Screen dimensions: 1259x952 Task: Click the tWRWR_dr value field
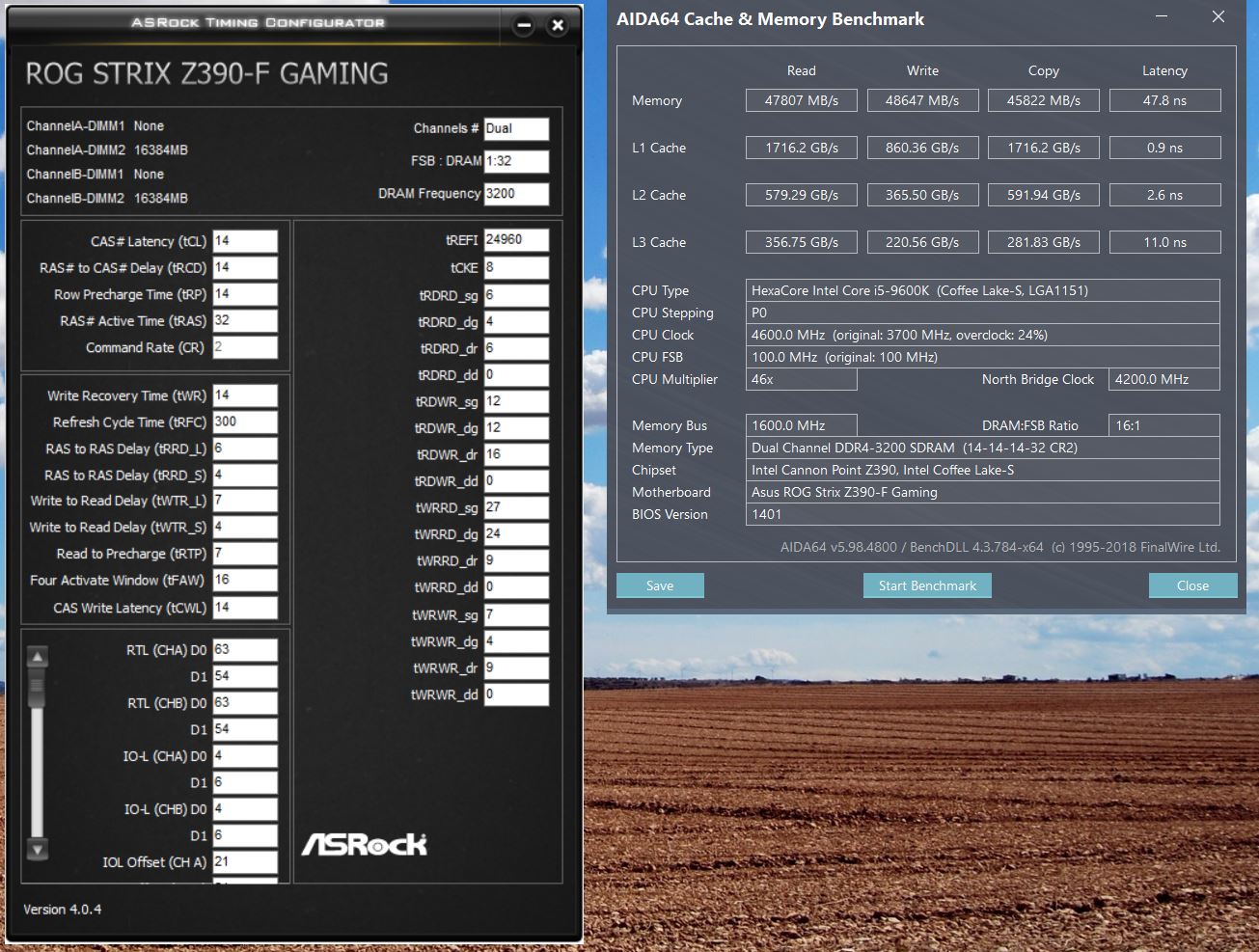[516, 667]
